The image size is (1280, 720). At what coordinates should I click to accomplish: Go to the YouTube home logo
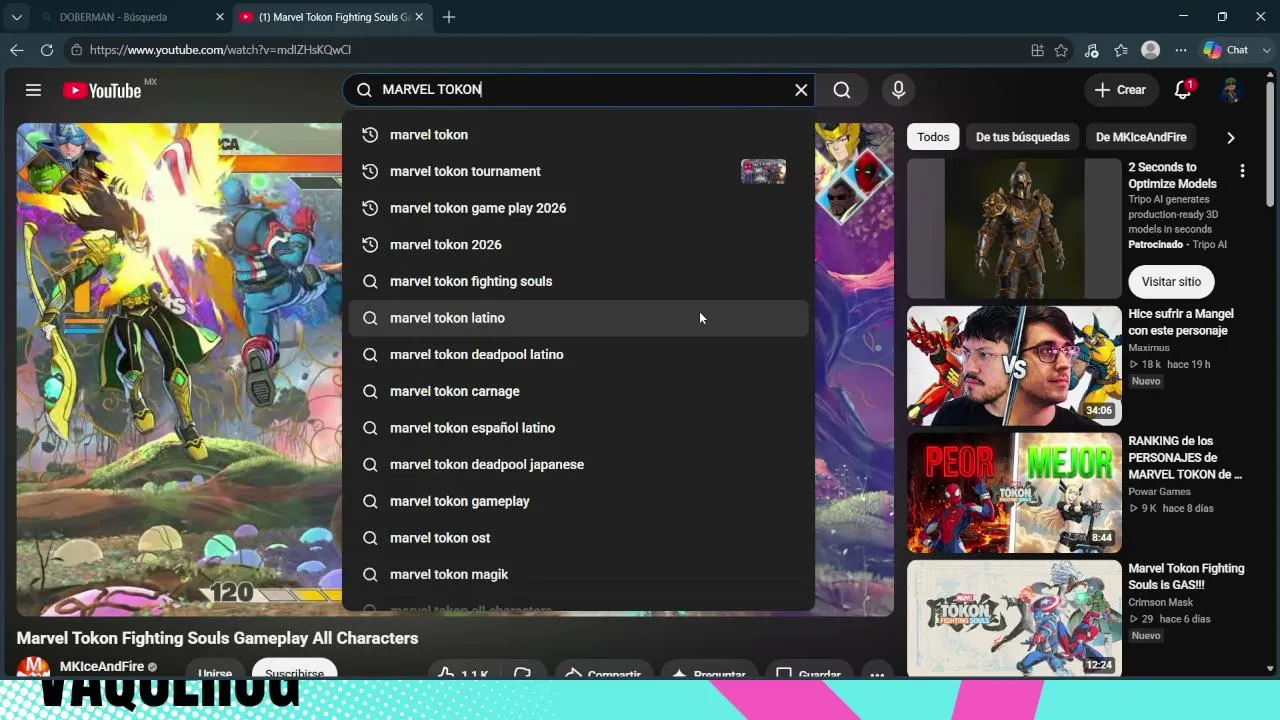coord(102,91)
